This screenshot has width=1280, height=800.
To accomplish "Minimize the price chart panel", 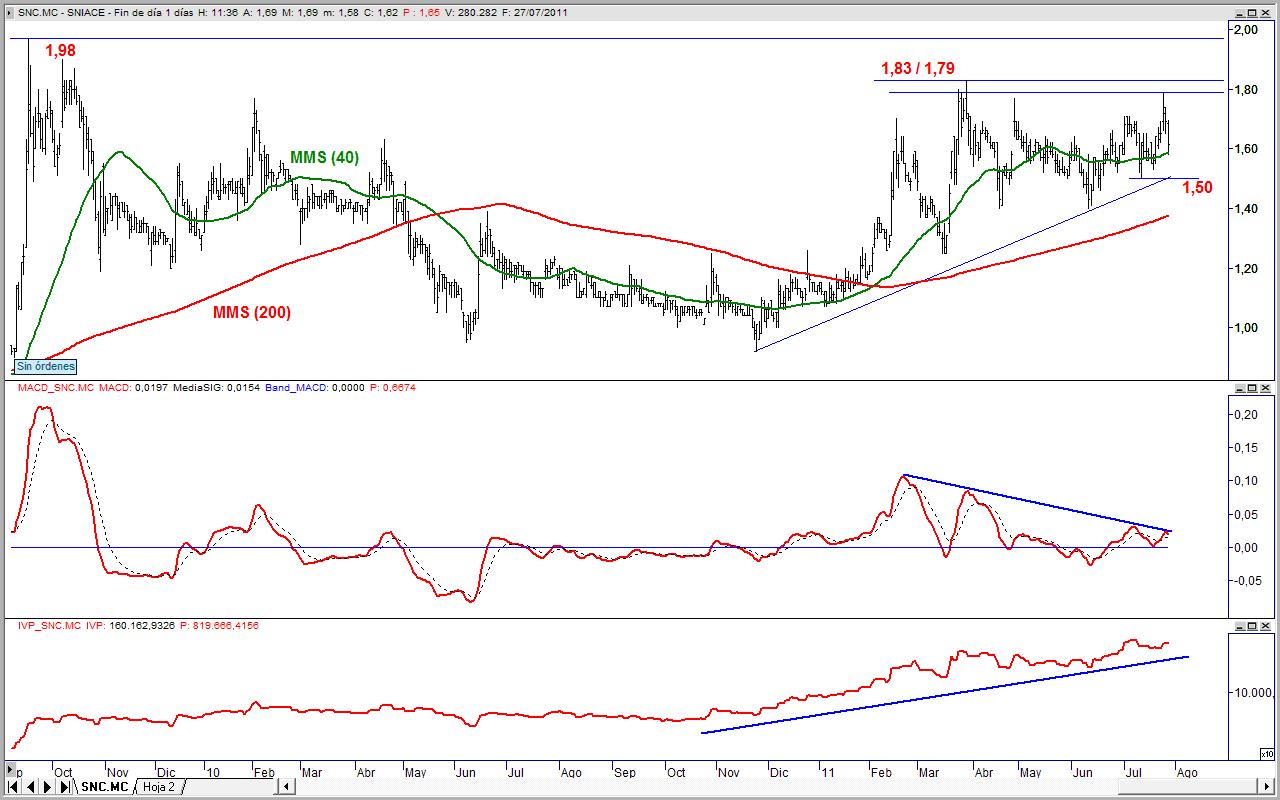I will pos(1240,13).
